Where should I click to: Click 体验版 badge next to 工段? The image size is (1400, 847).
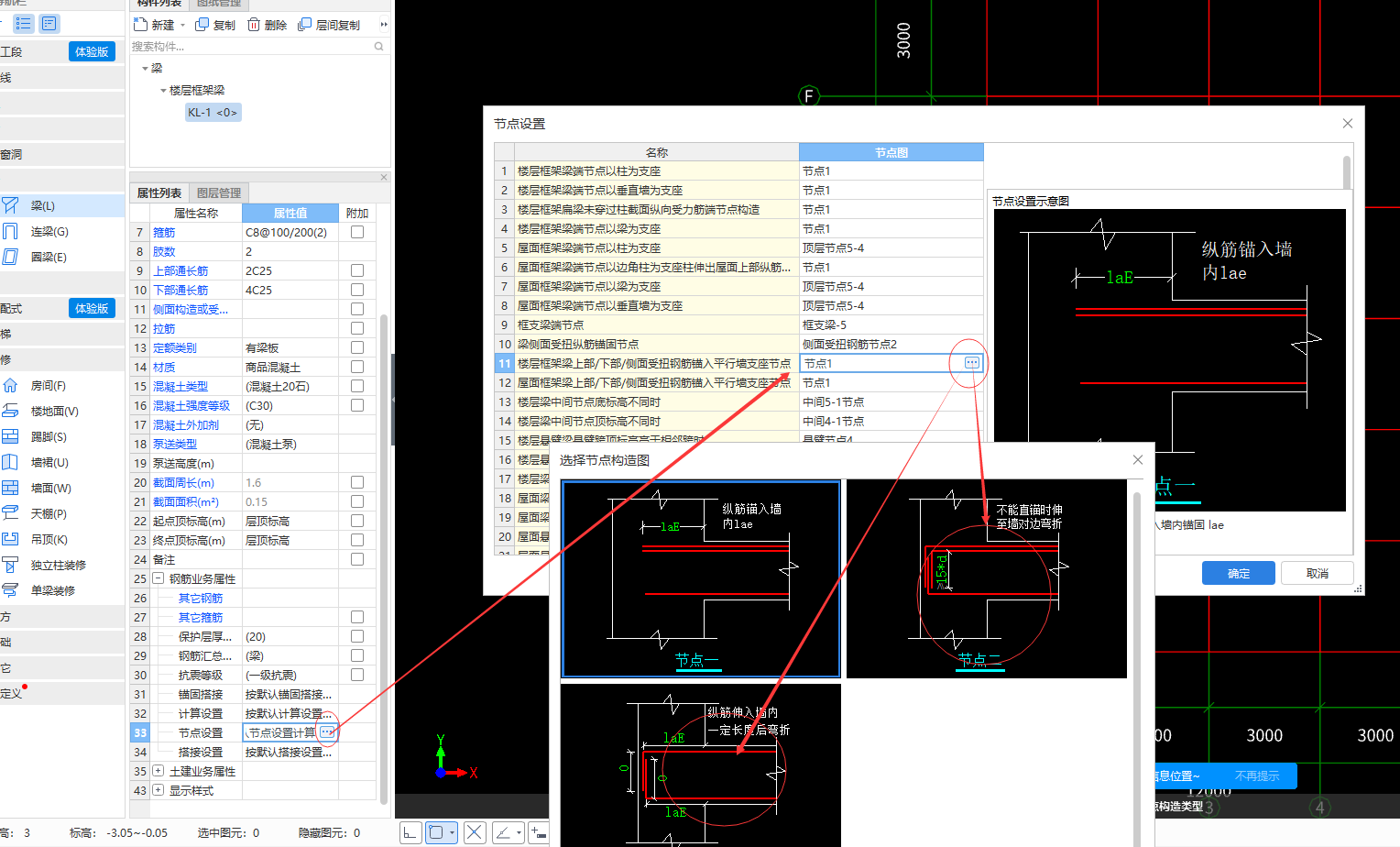coord(92,51)
